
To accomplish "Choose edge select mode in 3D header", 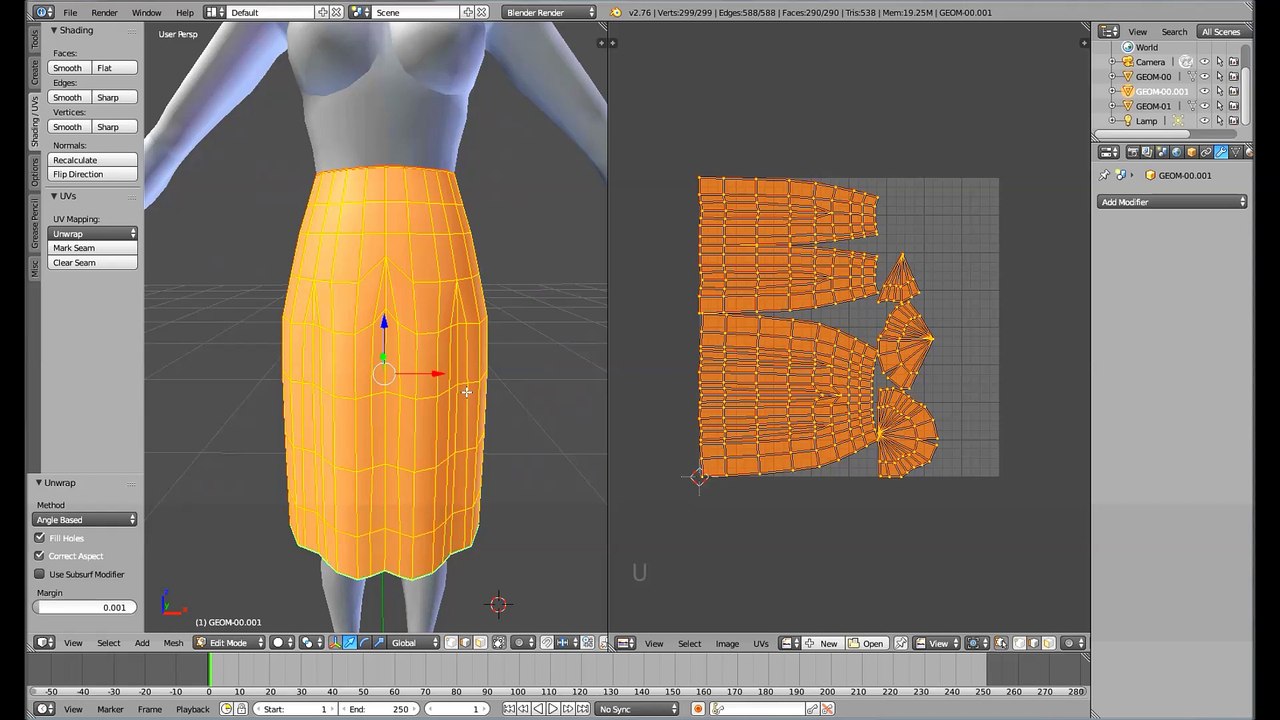I will pos(465,643).
